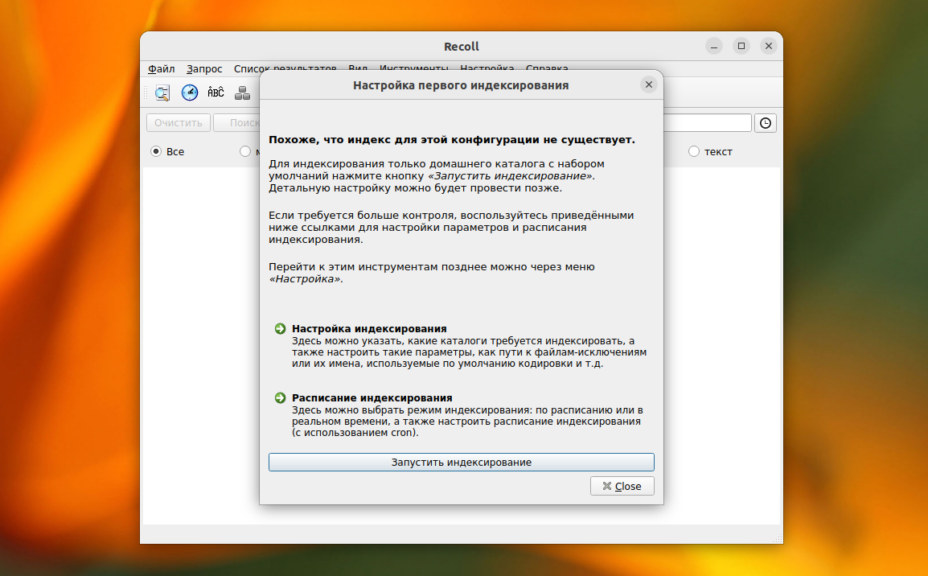Open the Расписание индексирования link
This screenshot has width=928, height=576.
pos(372,398)
